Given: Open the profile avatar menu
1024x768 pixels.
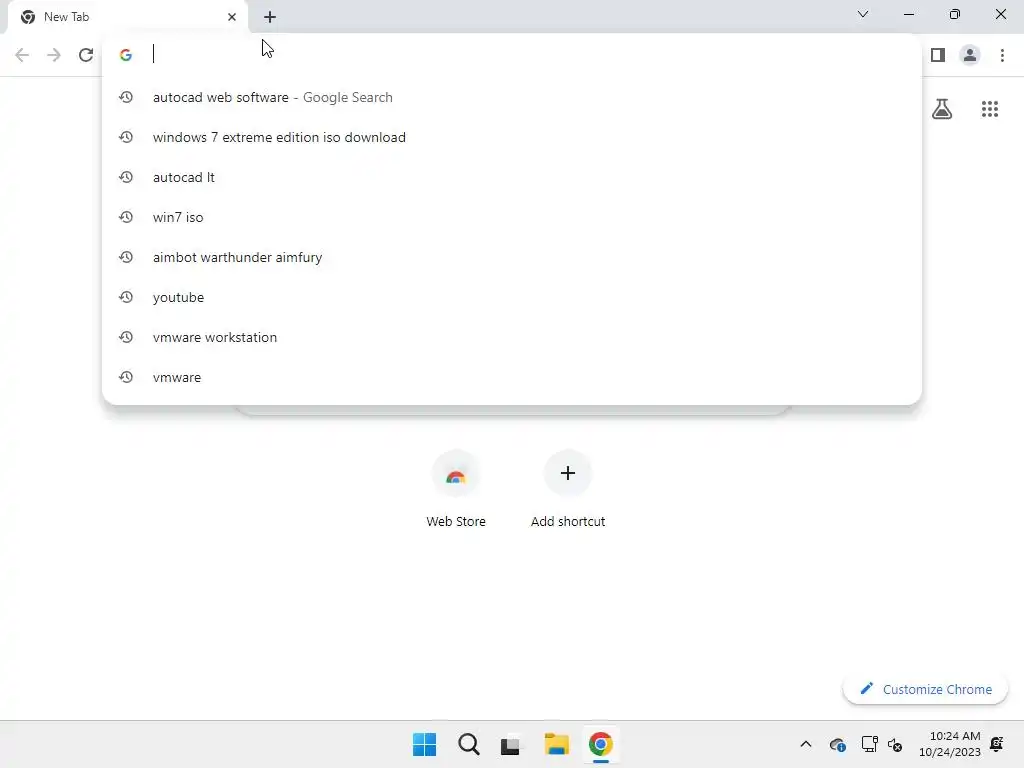Looking at the screenshot, I should point(970,55).
